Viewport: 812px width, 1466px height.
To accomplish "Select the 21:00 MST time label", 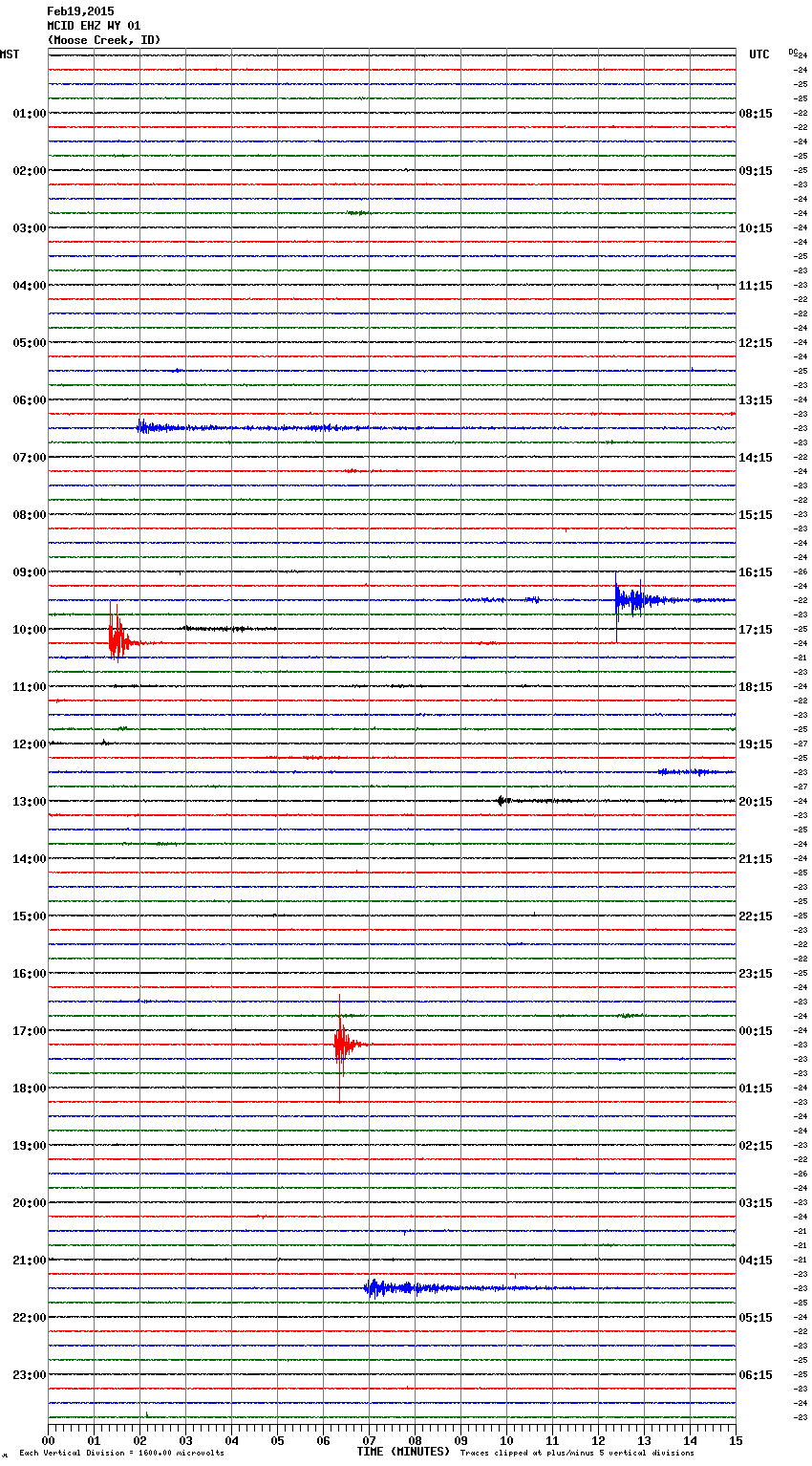I will (29, 1261).
